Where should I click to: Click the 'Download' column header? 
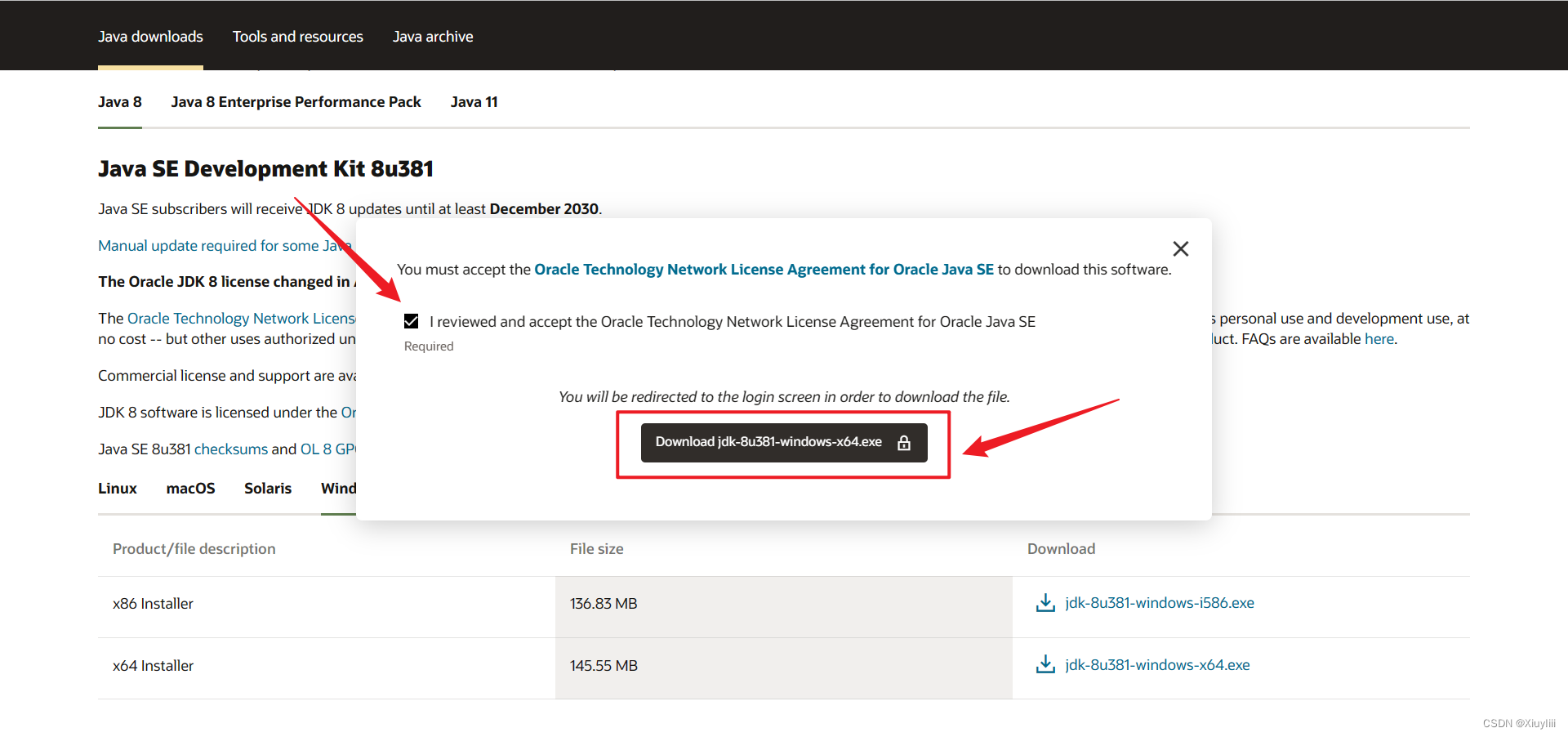click(1062, 549)
